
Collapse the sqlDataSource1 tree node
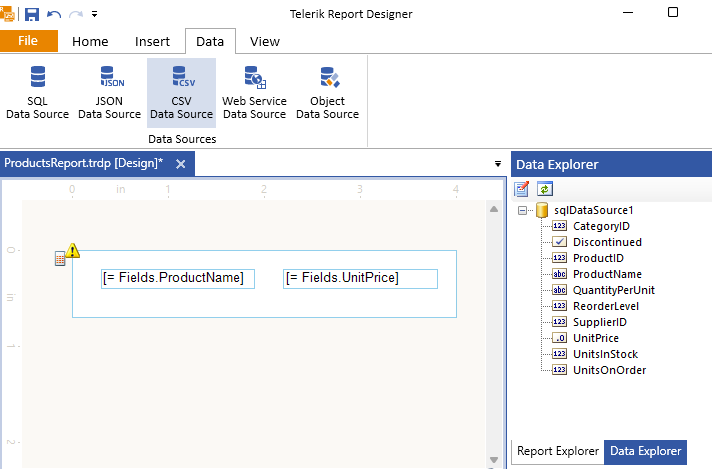click(523, 210)
